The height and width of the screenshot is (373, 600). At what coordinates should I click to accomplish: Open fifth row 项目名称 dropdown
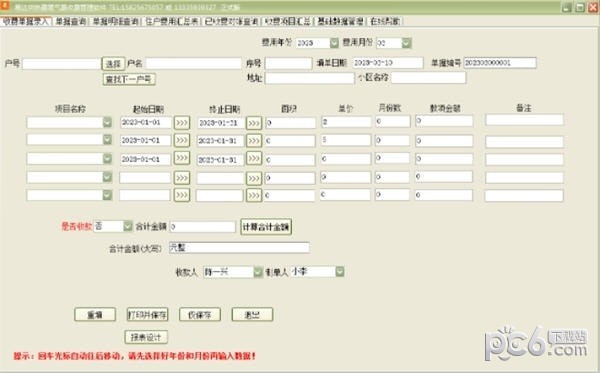[x=108, y=195]
